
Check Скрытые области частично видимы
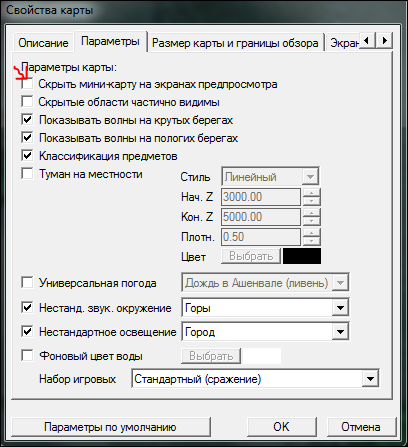pos(27,101)
